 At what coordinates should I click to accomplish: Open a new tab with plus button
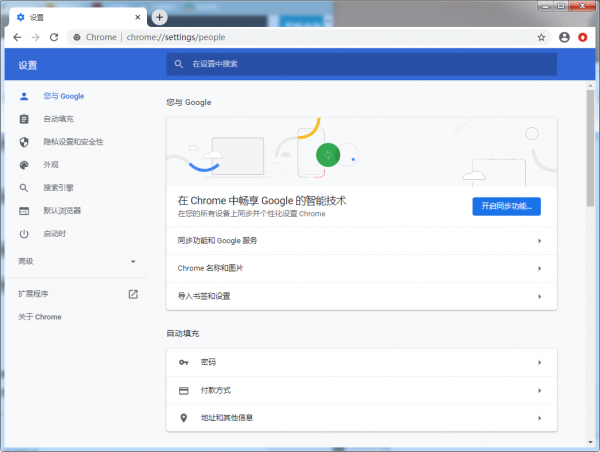click(160, 17)
